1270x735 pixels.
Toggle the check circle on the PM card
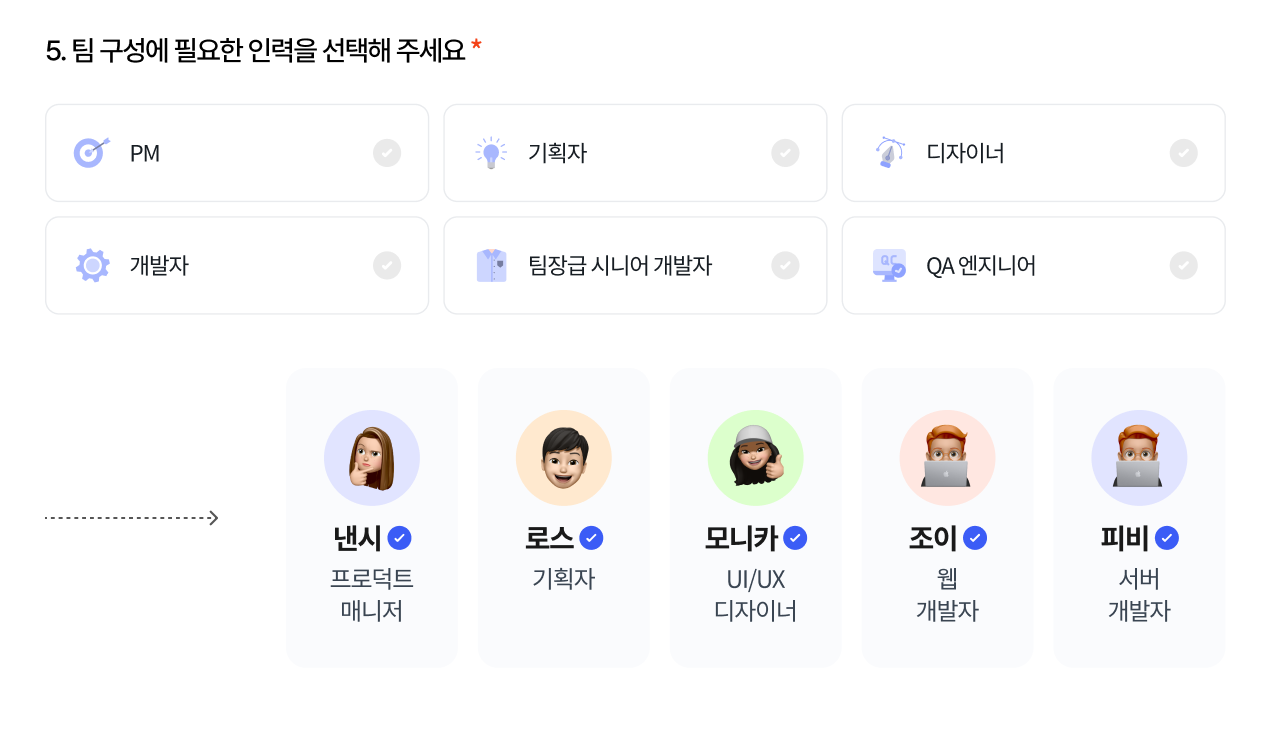click(x=387, y=153)
